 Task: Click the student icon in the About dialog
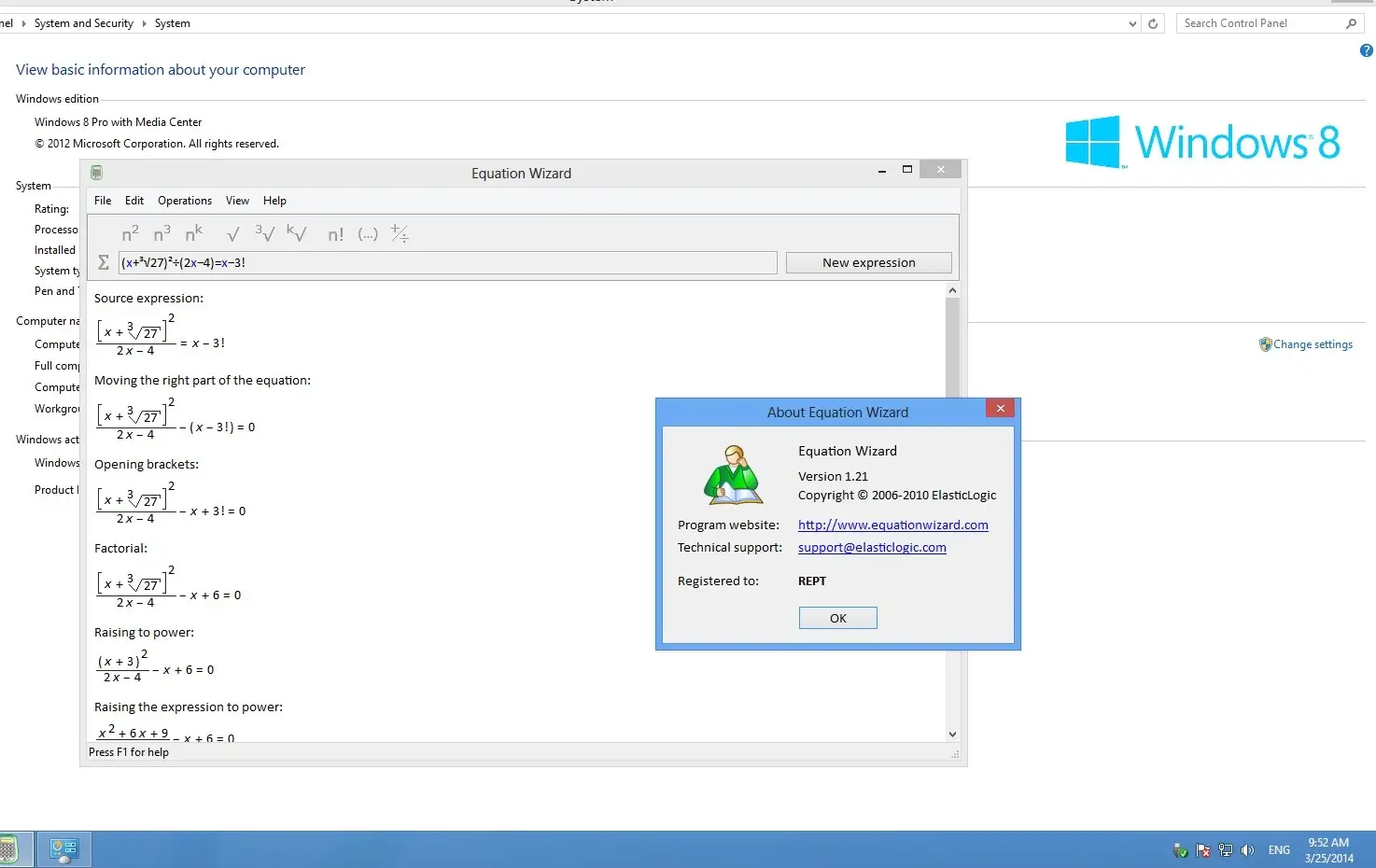coord(733,474)
